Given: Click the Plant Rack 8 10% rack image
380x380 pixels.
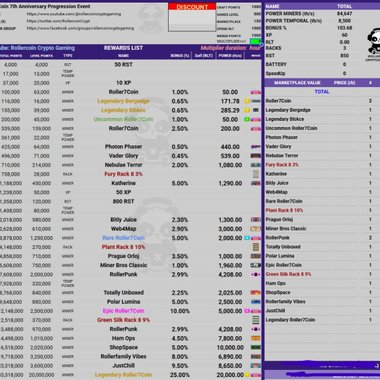Looking at the screenshot, I should [256, 247].
